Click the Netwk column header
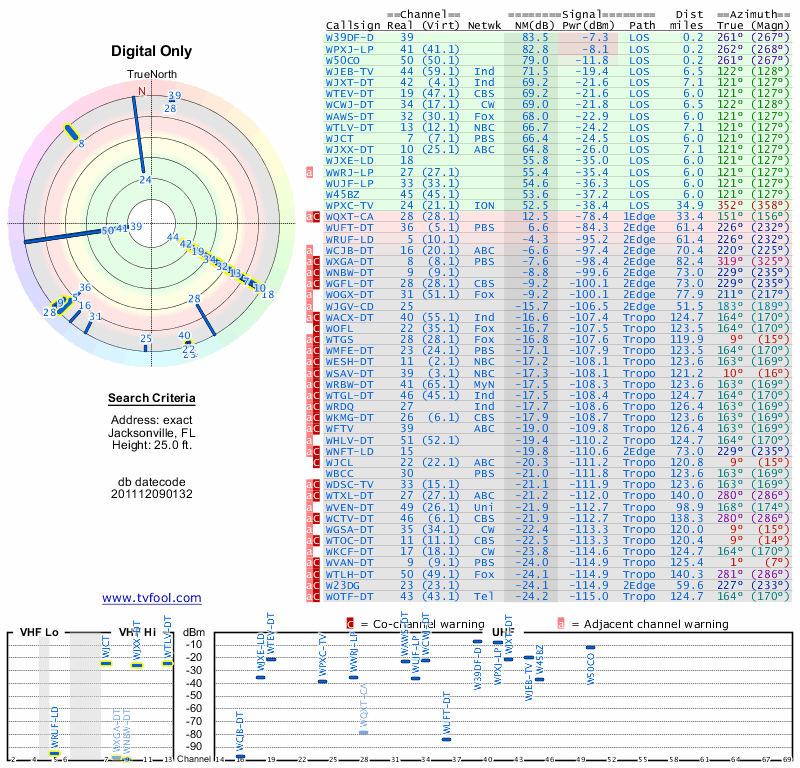The image size is (800, 768). 484,26
